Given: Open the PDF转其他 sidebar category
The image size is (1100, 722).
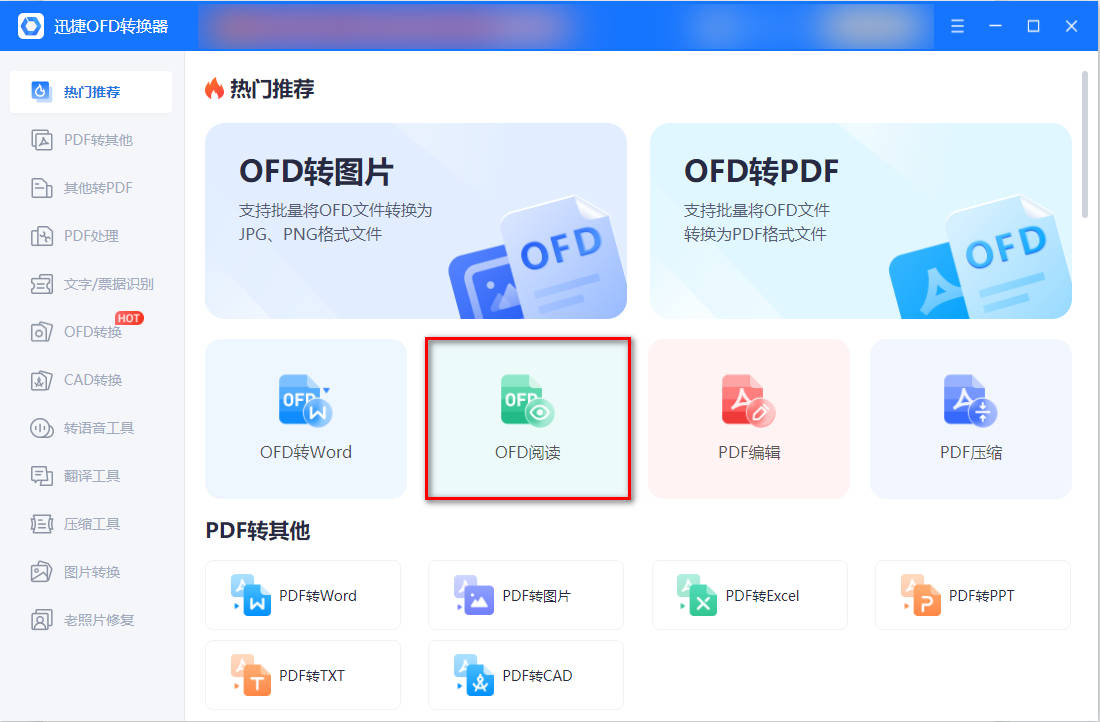Looking at the screenshot, I should [91, 140].
